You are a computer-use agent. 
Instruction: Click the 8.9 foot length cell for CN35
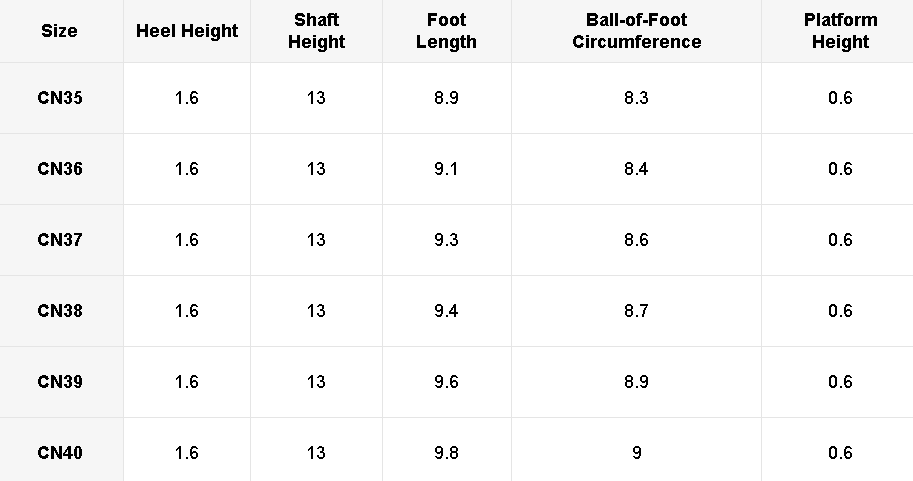pos(446,98)
